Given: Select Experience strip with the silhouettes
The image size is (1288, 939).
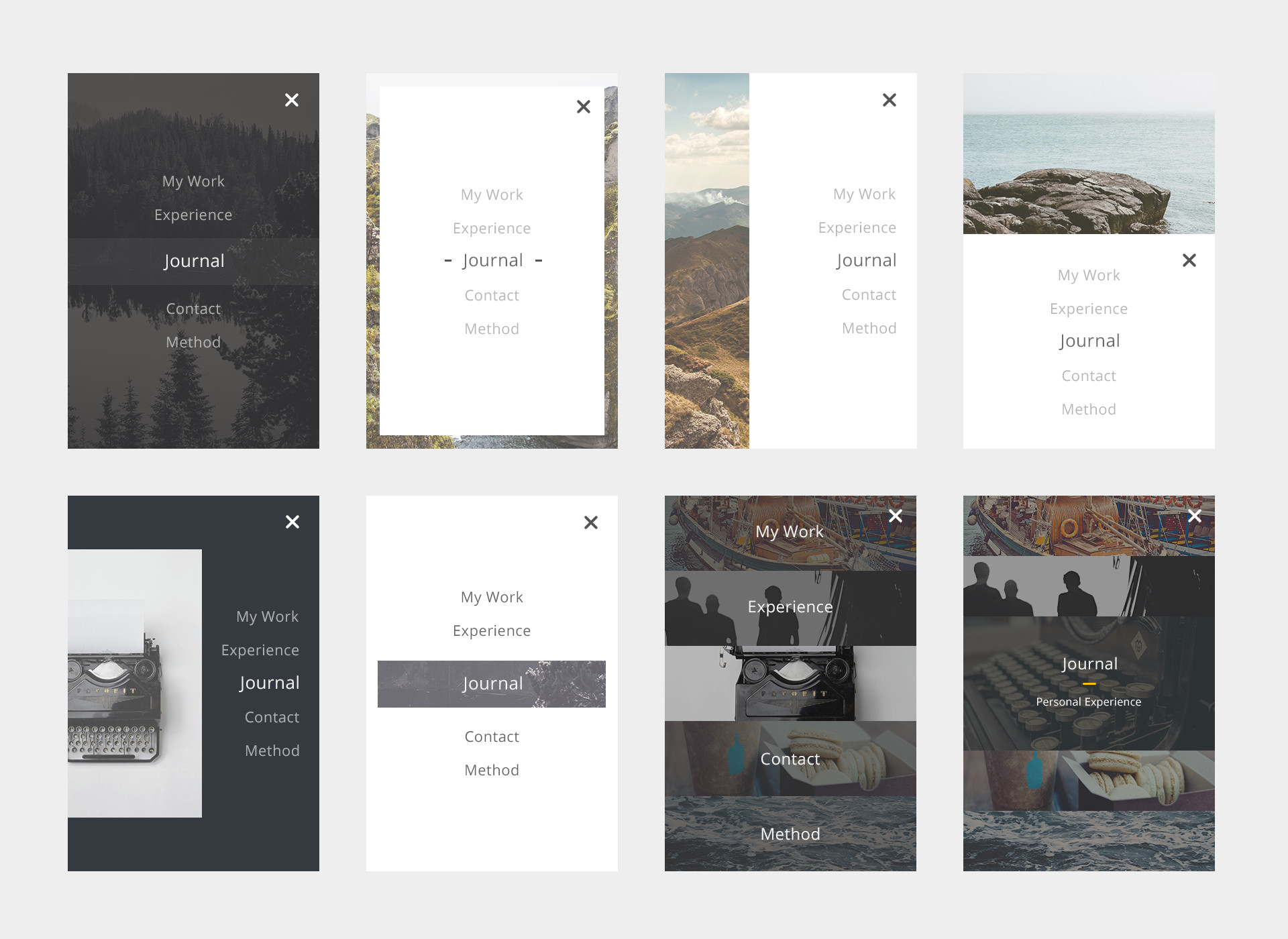Looking at the screenshot, I should (790, 607).
